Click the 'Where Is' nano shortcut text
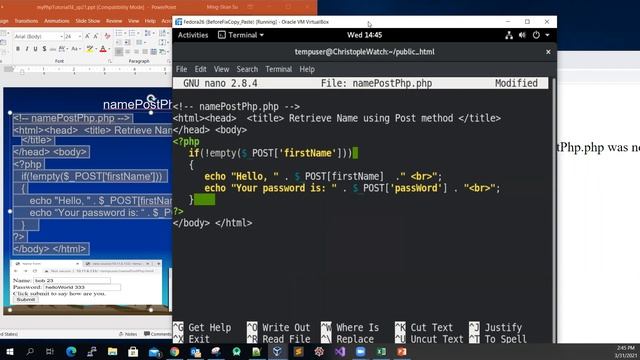640x360 pixels. pos(358,327)
